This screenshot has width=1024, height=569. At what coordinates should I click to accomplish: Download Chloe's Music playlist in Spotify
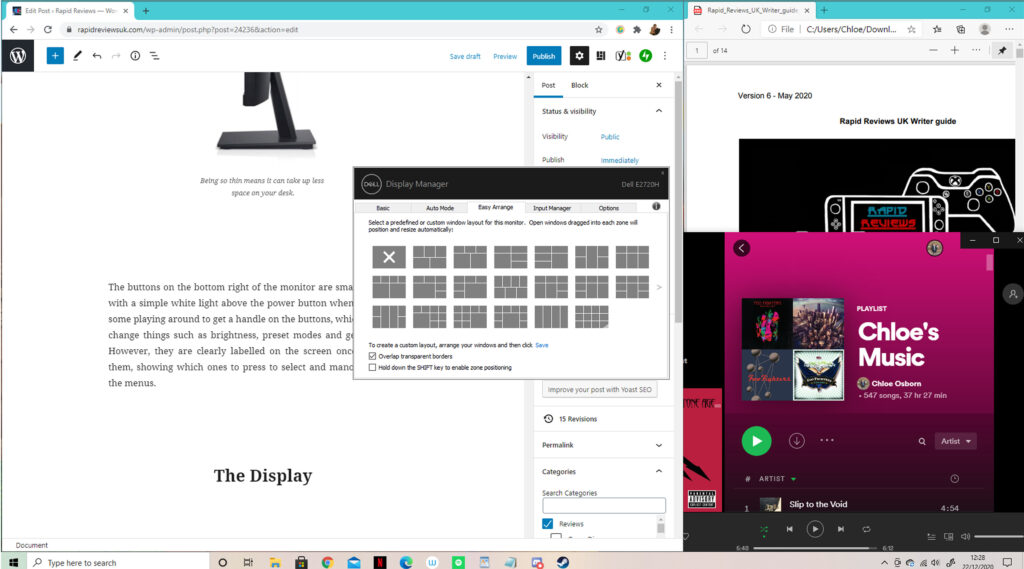click(796, 441)
